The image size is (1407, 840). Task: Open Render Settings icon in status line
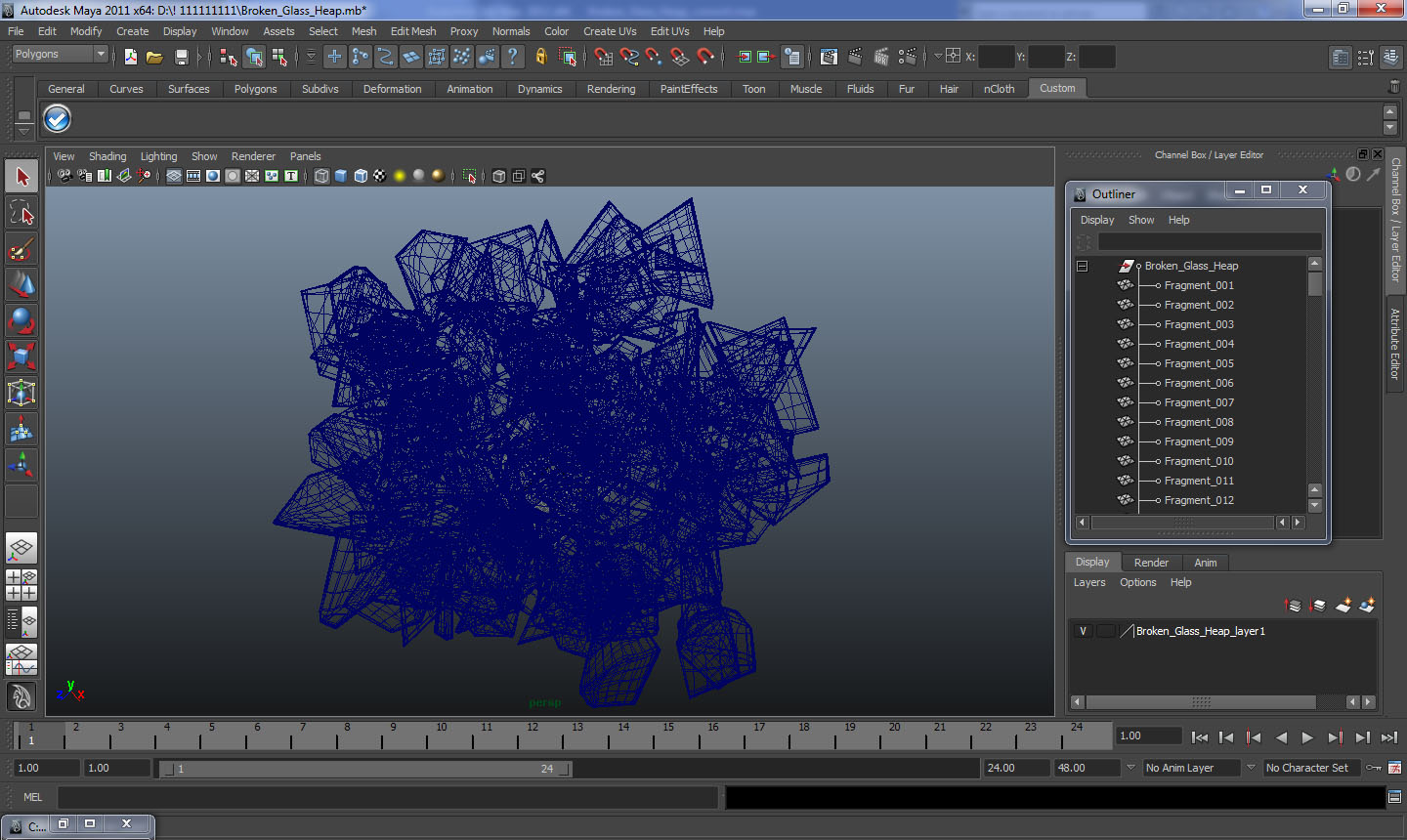[908, 57]
